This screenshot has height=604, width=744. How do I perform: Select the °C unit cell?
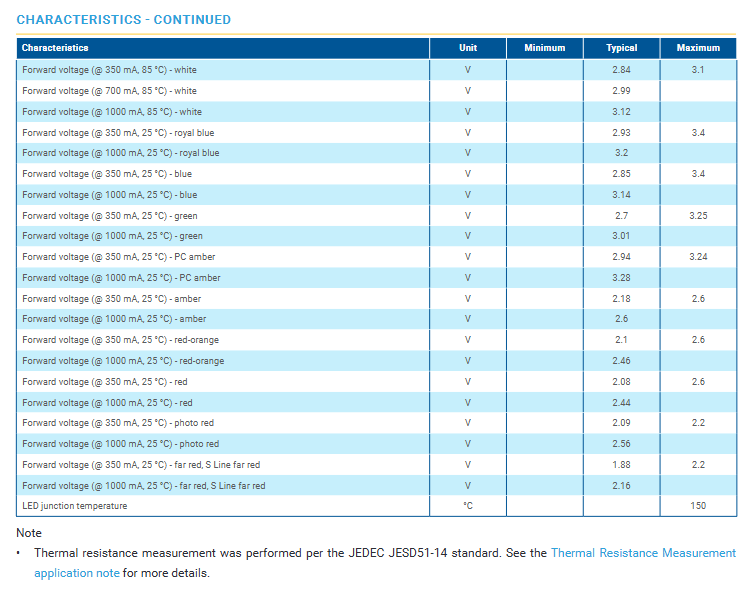468,506
